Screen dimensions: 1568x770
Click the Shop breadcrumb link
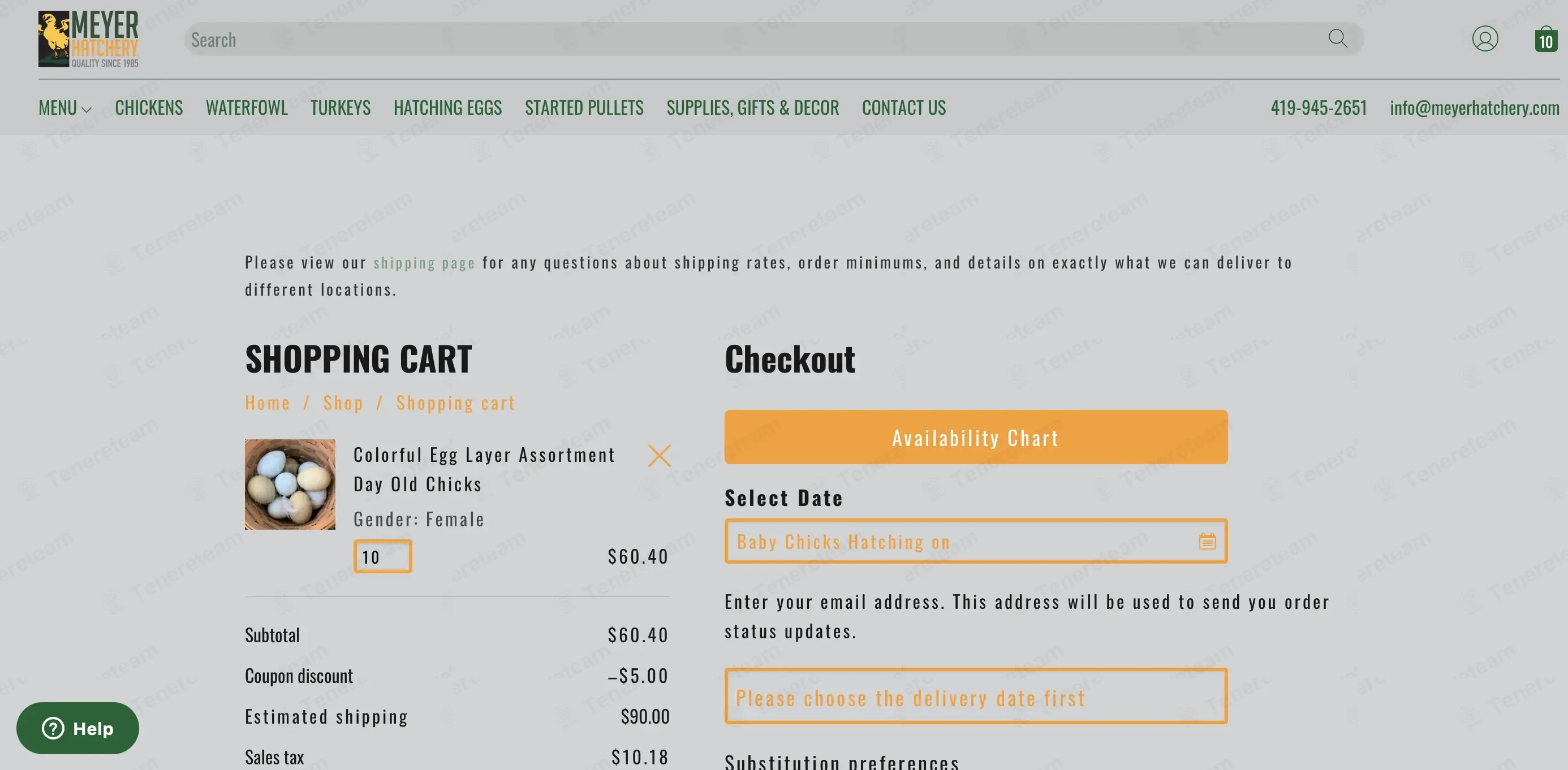point(343,403)
